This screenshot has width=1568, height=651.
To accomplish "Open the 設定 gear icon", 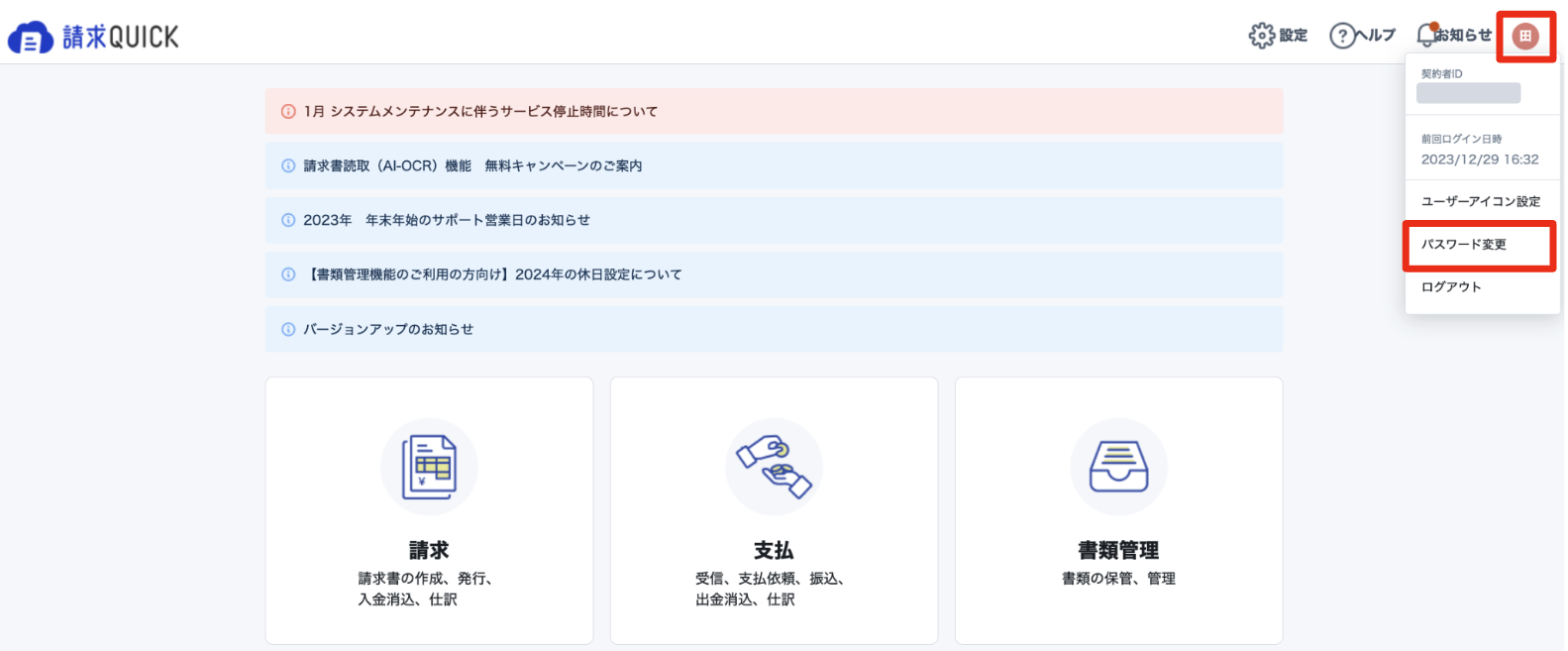I will (1262, 36).
